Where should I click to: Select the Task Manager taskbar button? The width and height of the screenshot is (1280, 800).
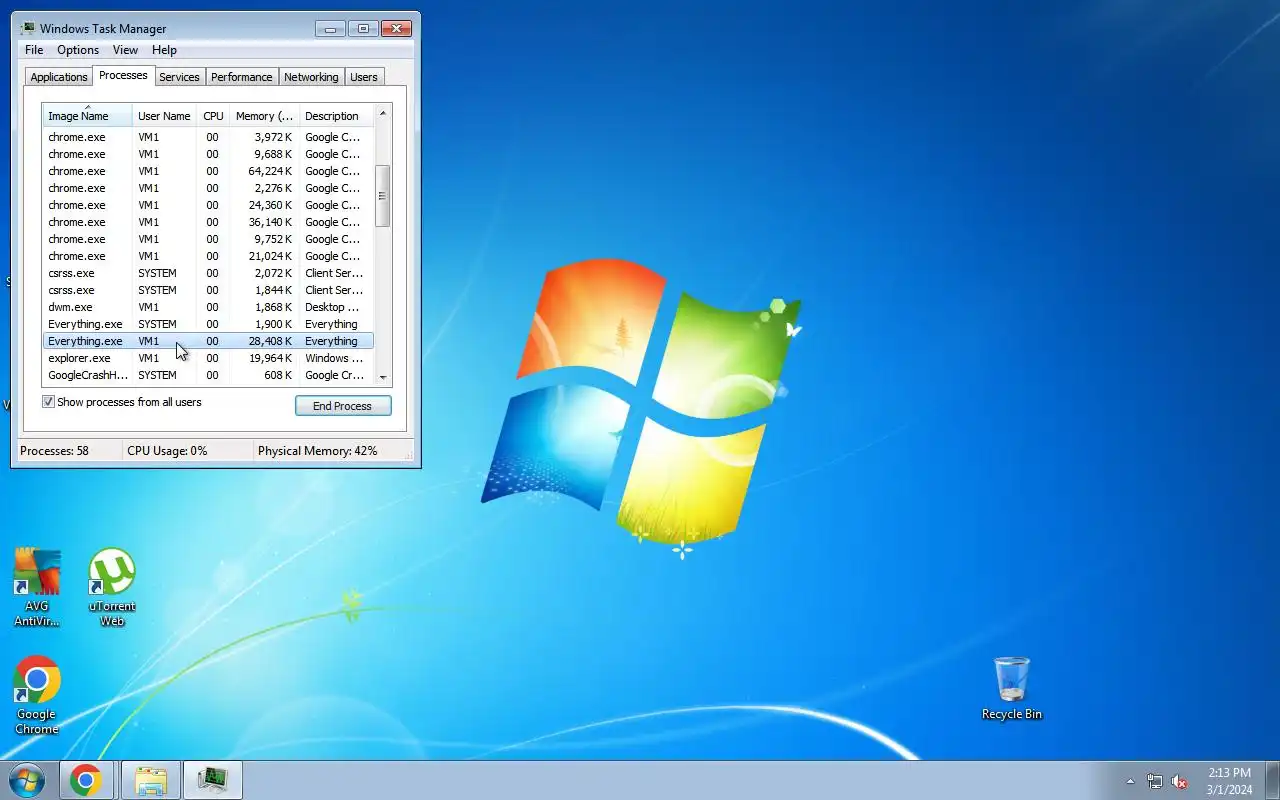pyautogui.click(x=213, y=780)
